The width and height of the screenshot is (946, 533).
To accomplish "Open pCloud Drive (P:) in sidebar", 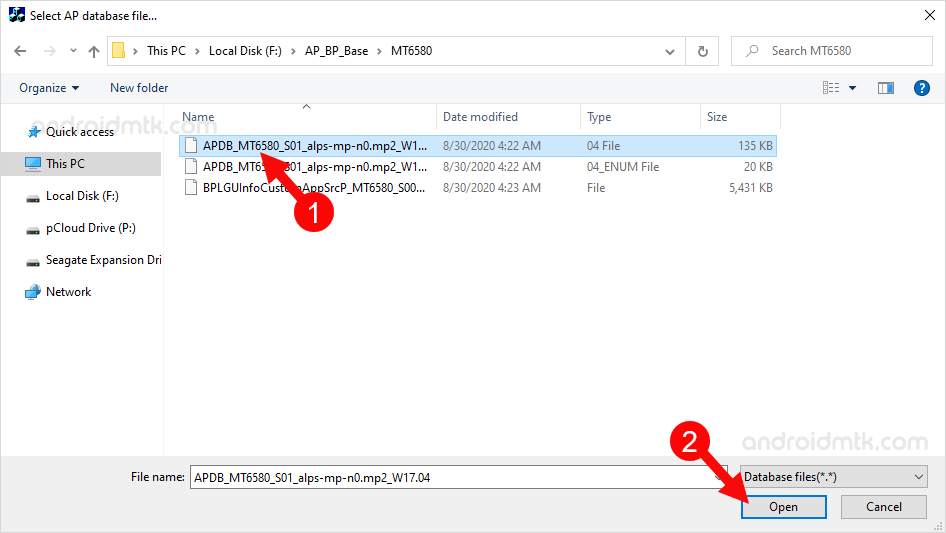I will click(x=90, y=228).
